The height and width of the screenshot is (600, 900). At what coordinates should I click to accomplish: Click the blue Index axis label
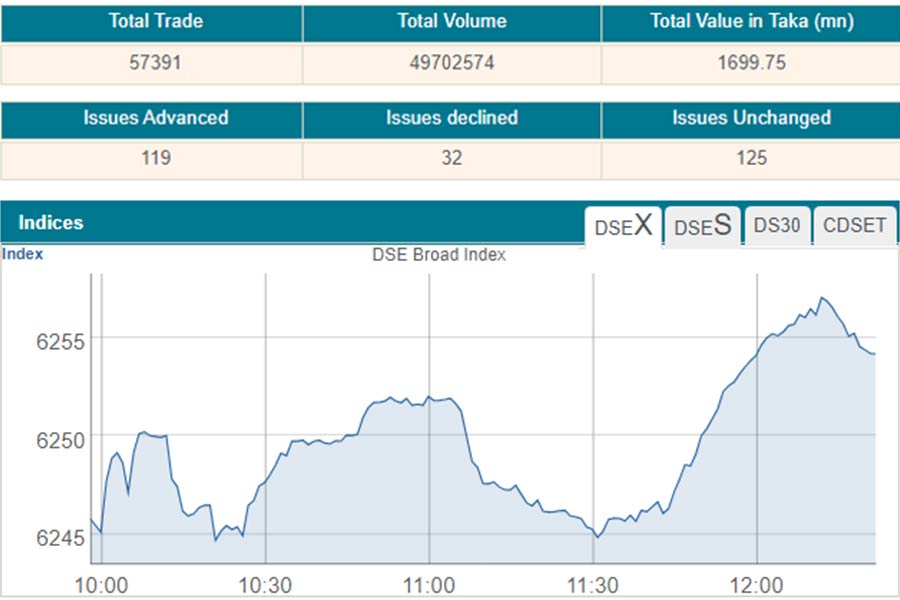(x=22, y=254)
